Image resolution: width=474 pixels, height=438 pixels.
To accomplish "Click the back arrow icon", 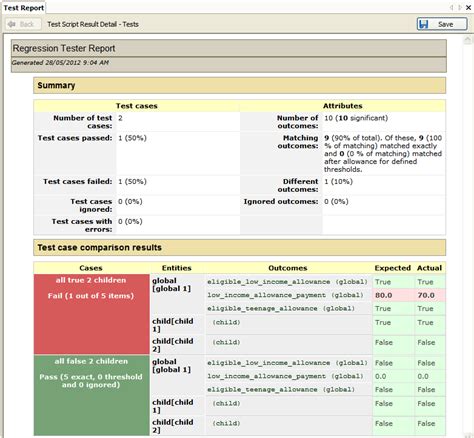I will tap(12, 24).
